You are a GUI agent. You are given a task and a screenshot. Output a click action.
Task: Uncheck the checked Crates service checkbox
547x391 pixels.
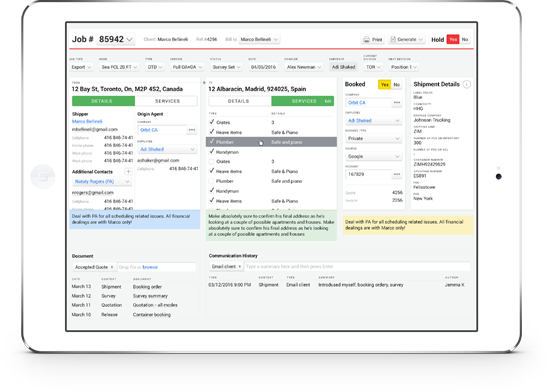click(x=211, y=122)
